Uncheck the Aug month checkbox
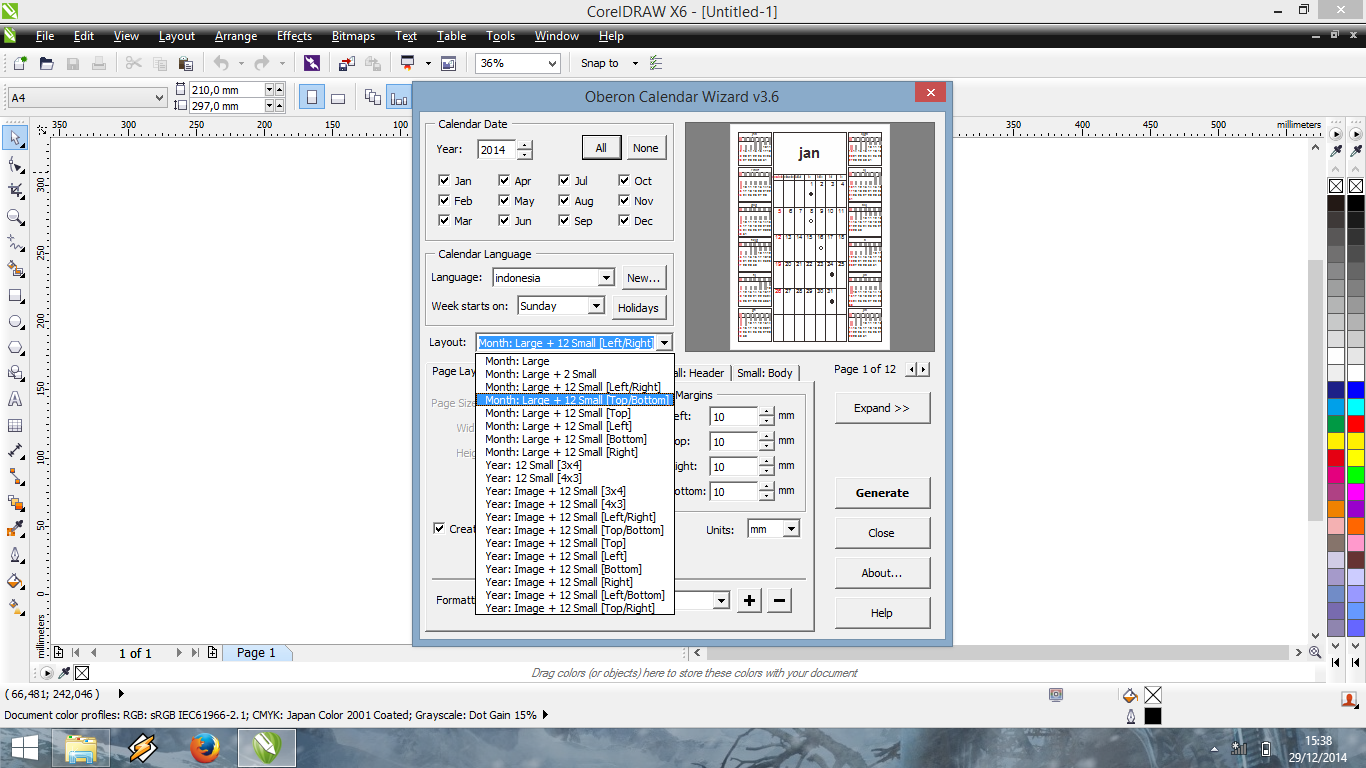 [565, 200]
